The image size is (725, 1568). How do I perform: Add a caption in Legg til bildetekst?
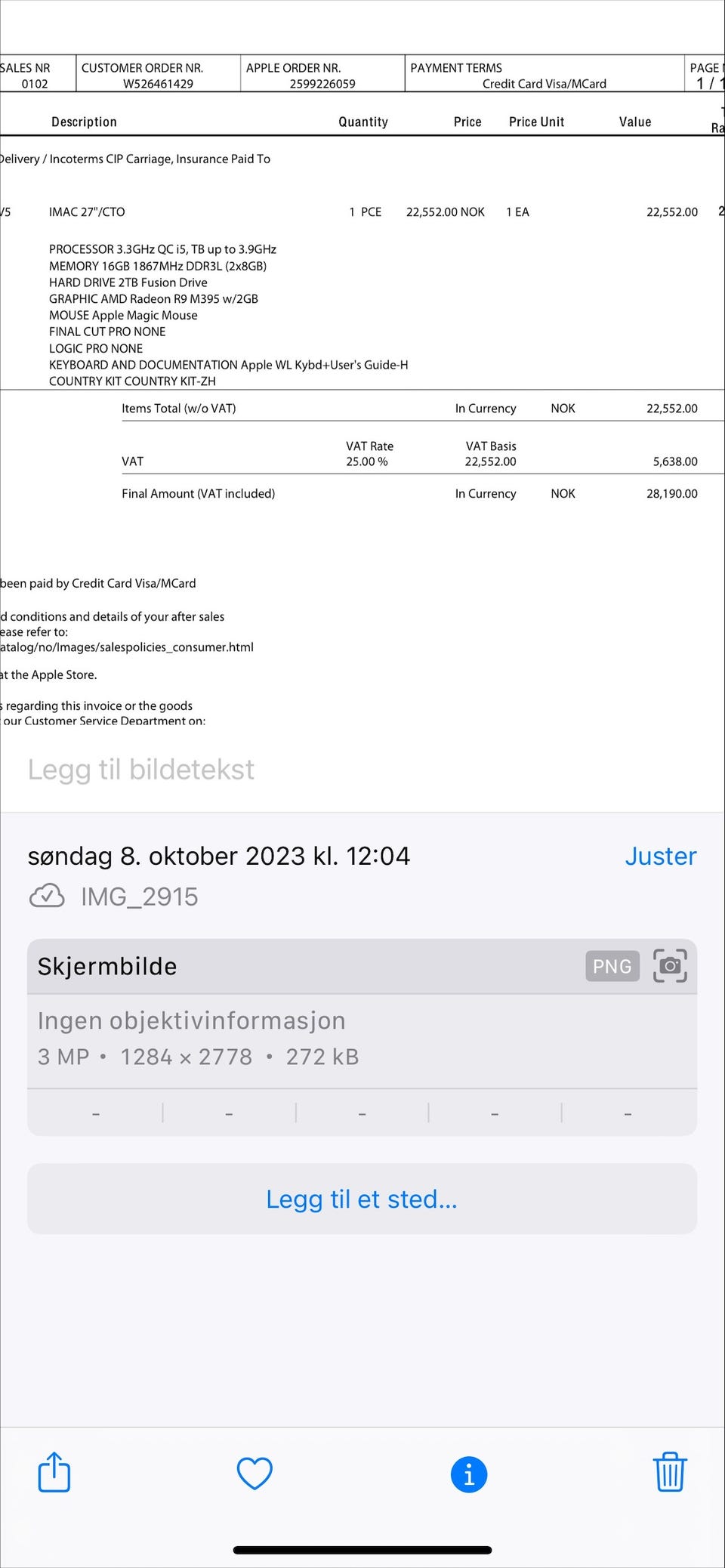(141, 769)
